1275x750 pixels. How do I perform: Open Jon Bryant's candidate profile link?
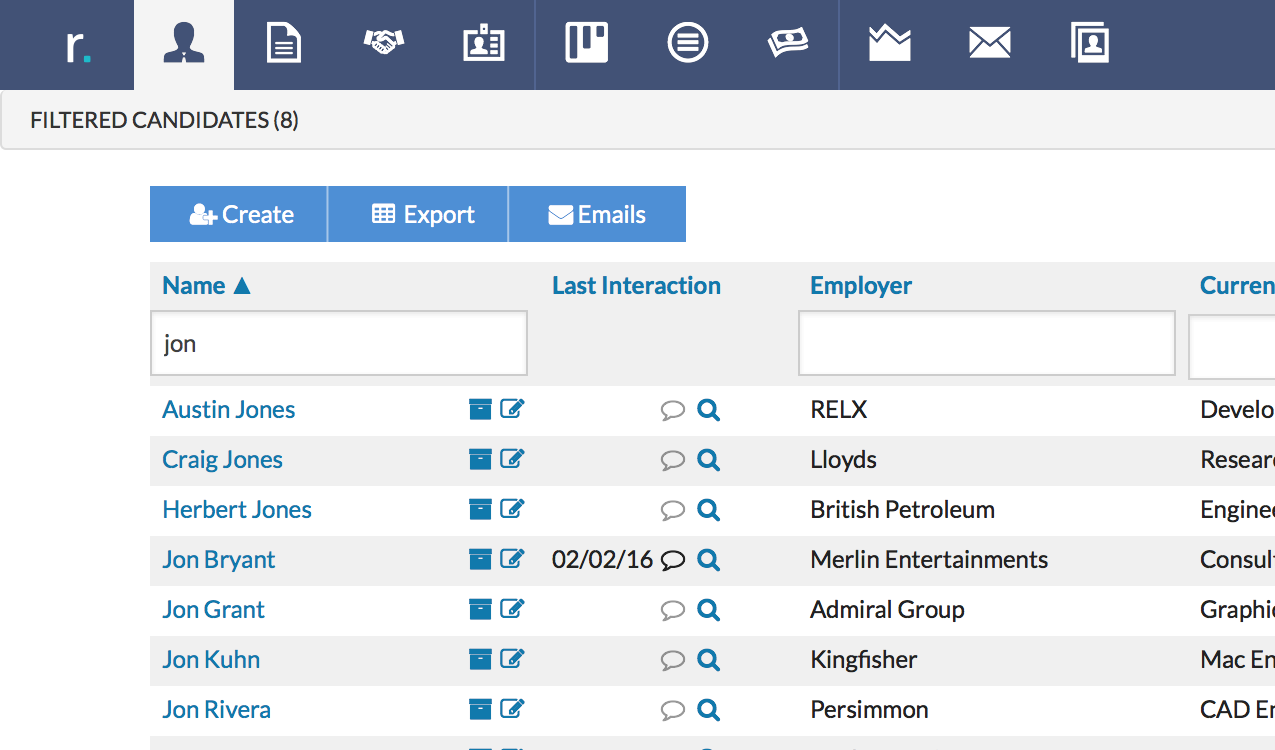(219, 559)
